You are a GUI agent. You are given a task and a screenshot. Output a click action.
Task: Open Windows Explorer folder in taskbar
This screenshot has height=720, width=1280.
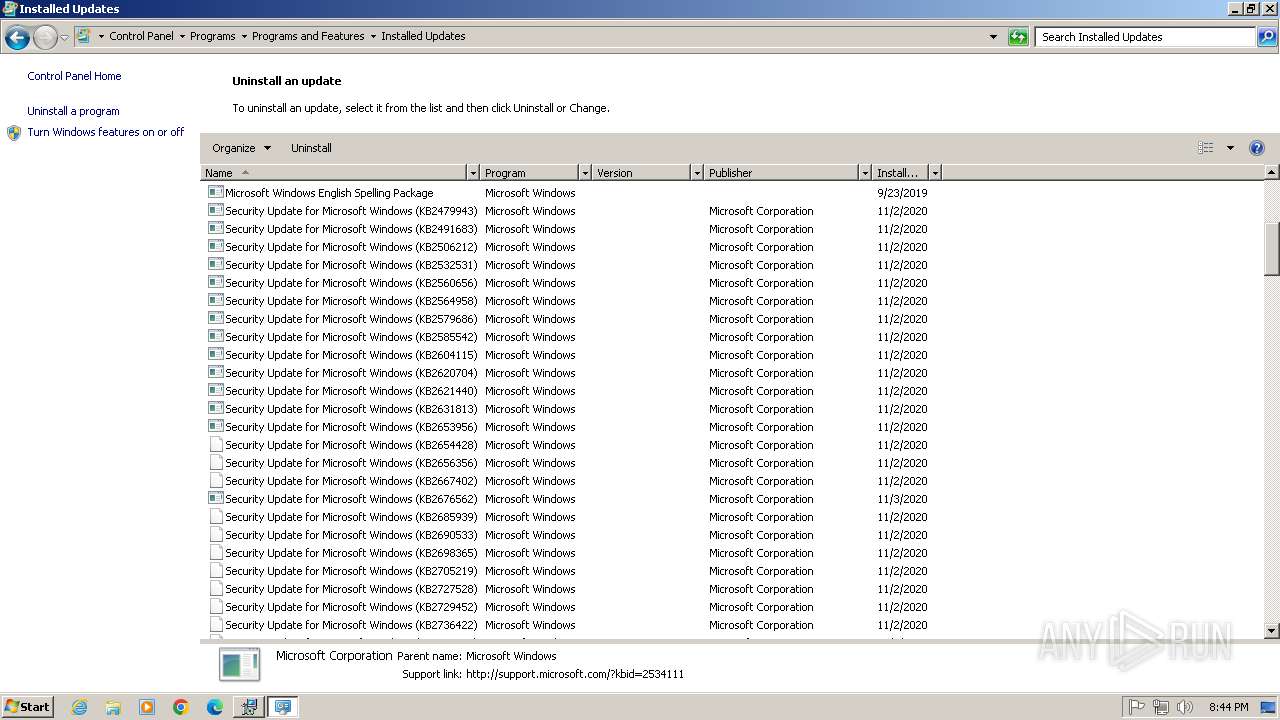[x=113, y=707]
